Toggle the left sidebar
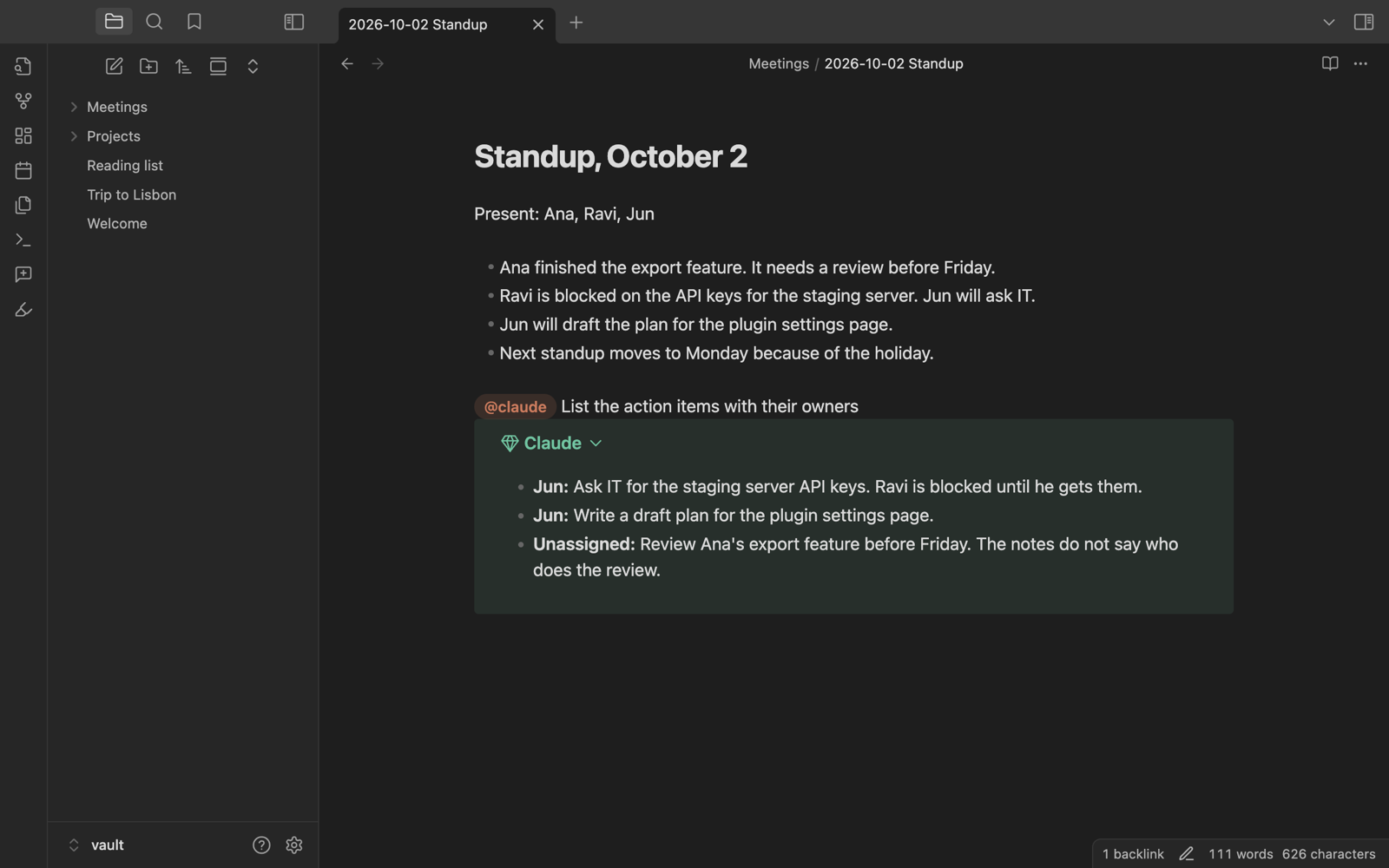Image resolution: width=1389 pixels, height=868 pixels. [x=294, y=22]
